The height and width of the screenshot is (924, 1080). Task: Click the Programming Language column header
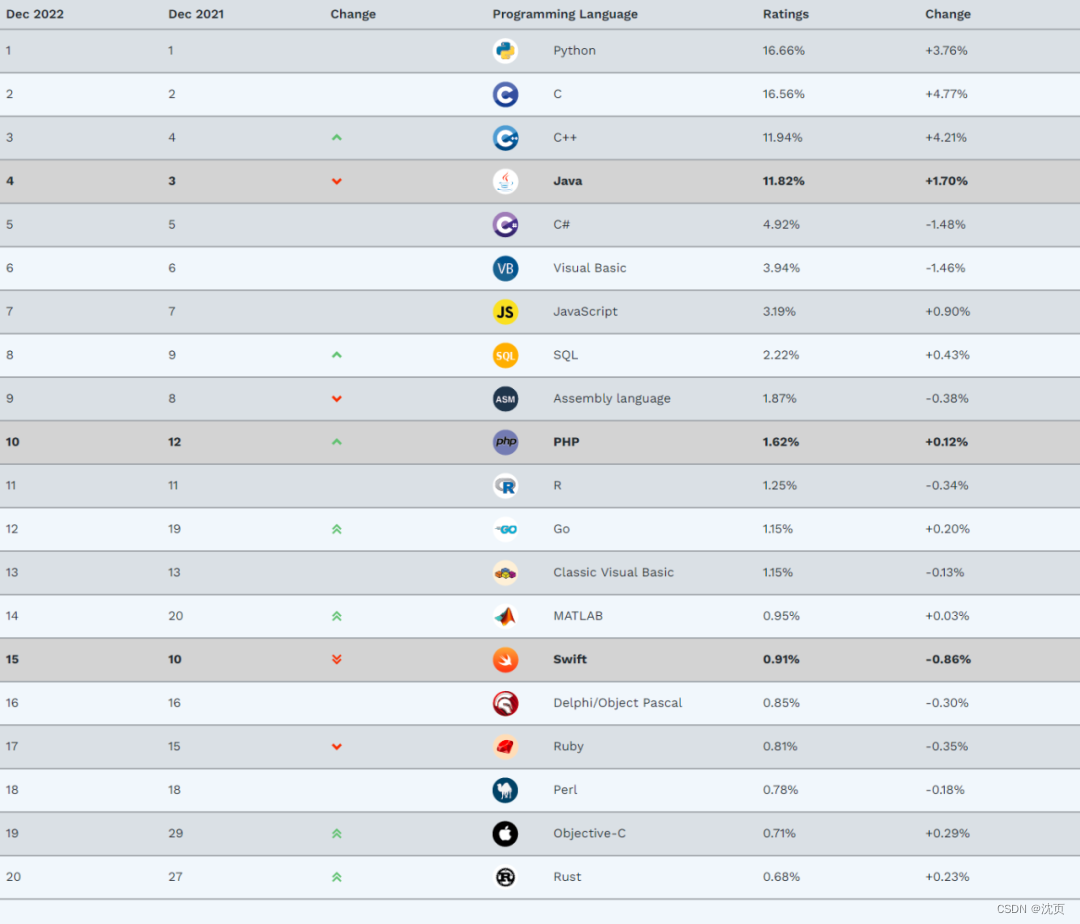pos(565,14)
